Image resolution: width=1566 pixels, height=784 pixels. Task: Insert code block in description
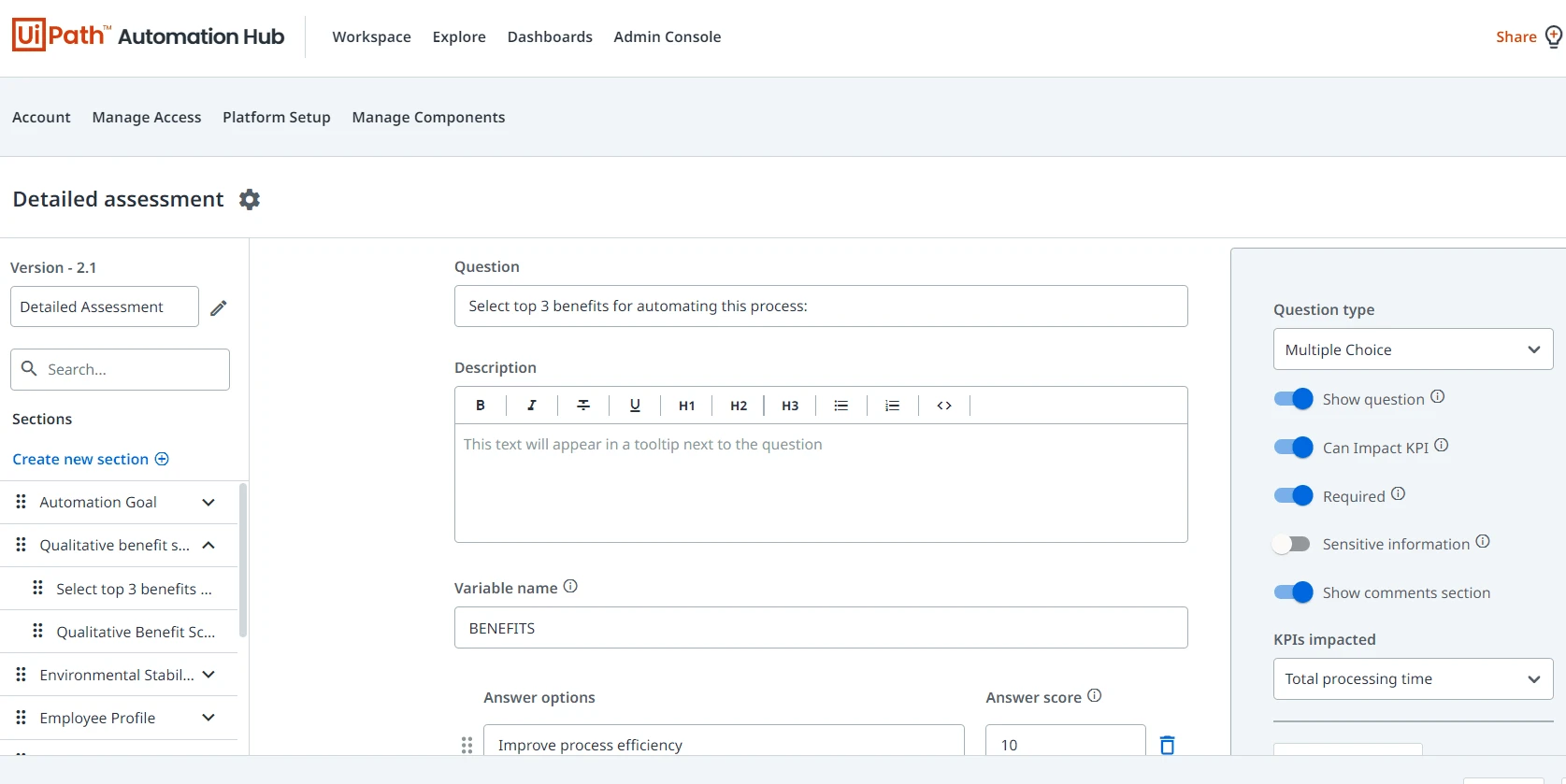[x=944, y=406]
